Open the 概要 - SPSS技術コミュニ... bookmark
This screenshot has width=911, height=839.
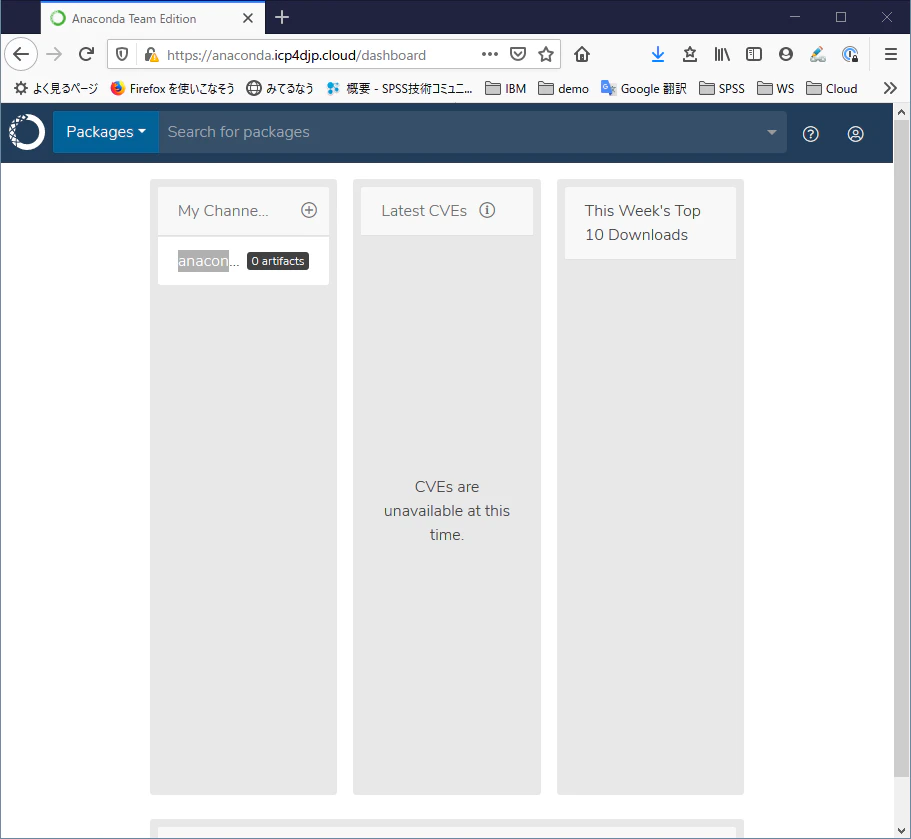point(399,88)
